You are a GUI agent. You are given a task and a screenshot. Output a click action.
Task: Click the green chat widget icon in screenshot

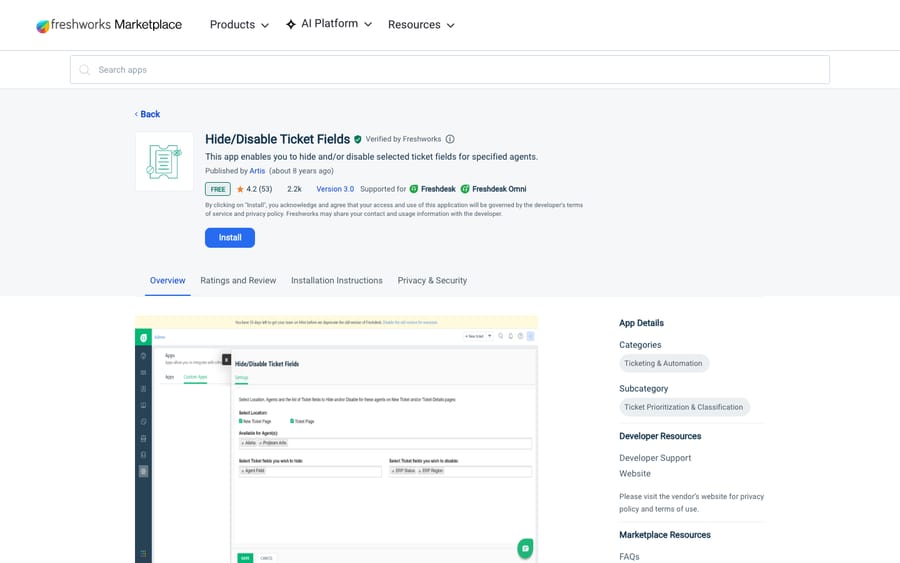[x=525, y=548]
